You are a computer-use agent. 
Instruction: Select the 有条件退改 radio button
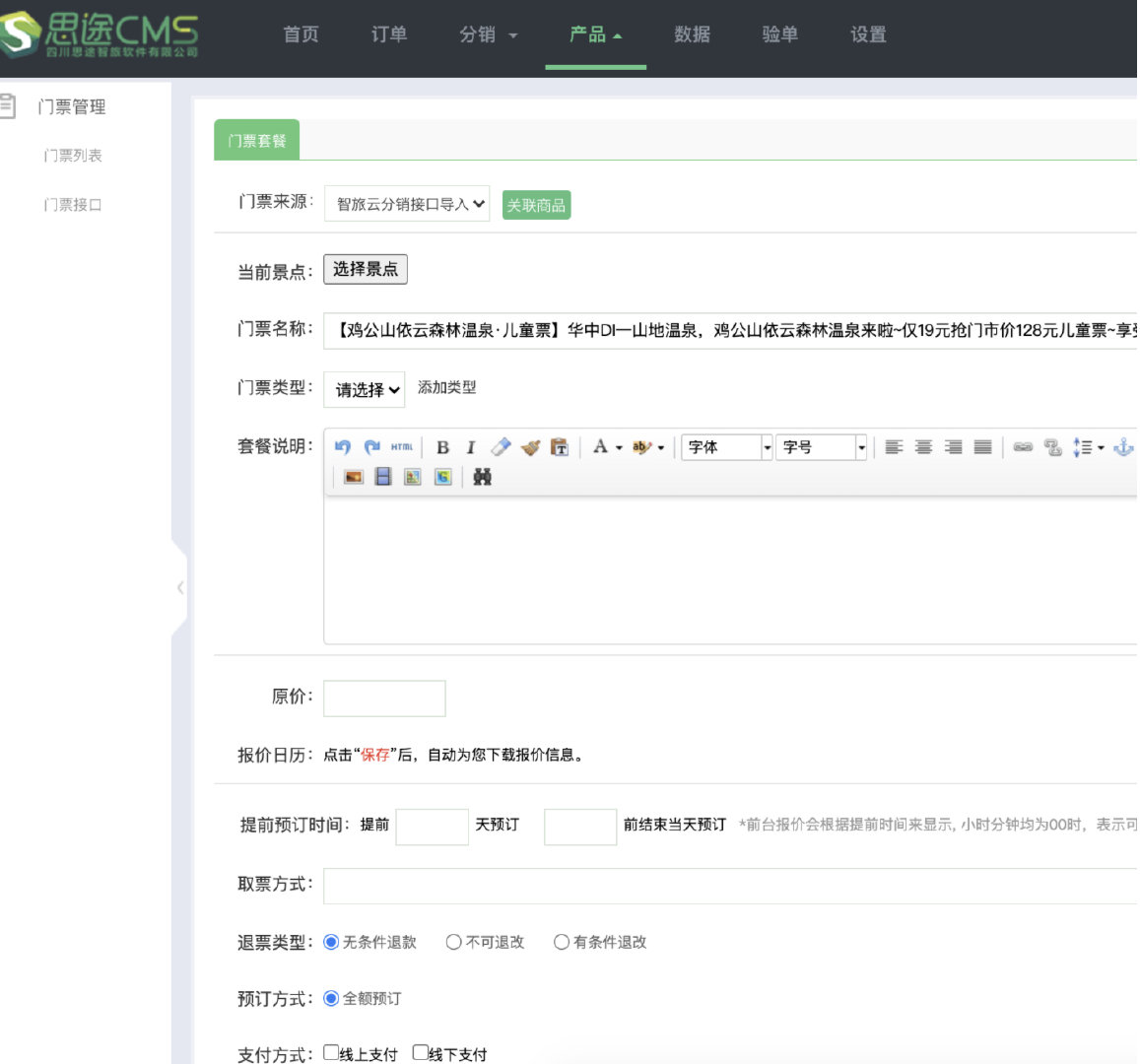[x=562, y=943]
